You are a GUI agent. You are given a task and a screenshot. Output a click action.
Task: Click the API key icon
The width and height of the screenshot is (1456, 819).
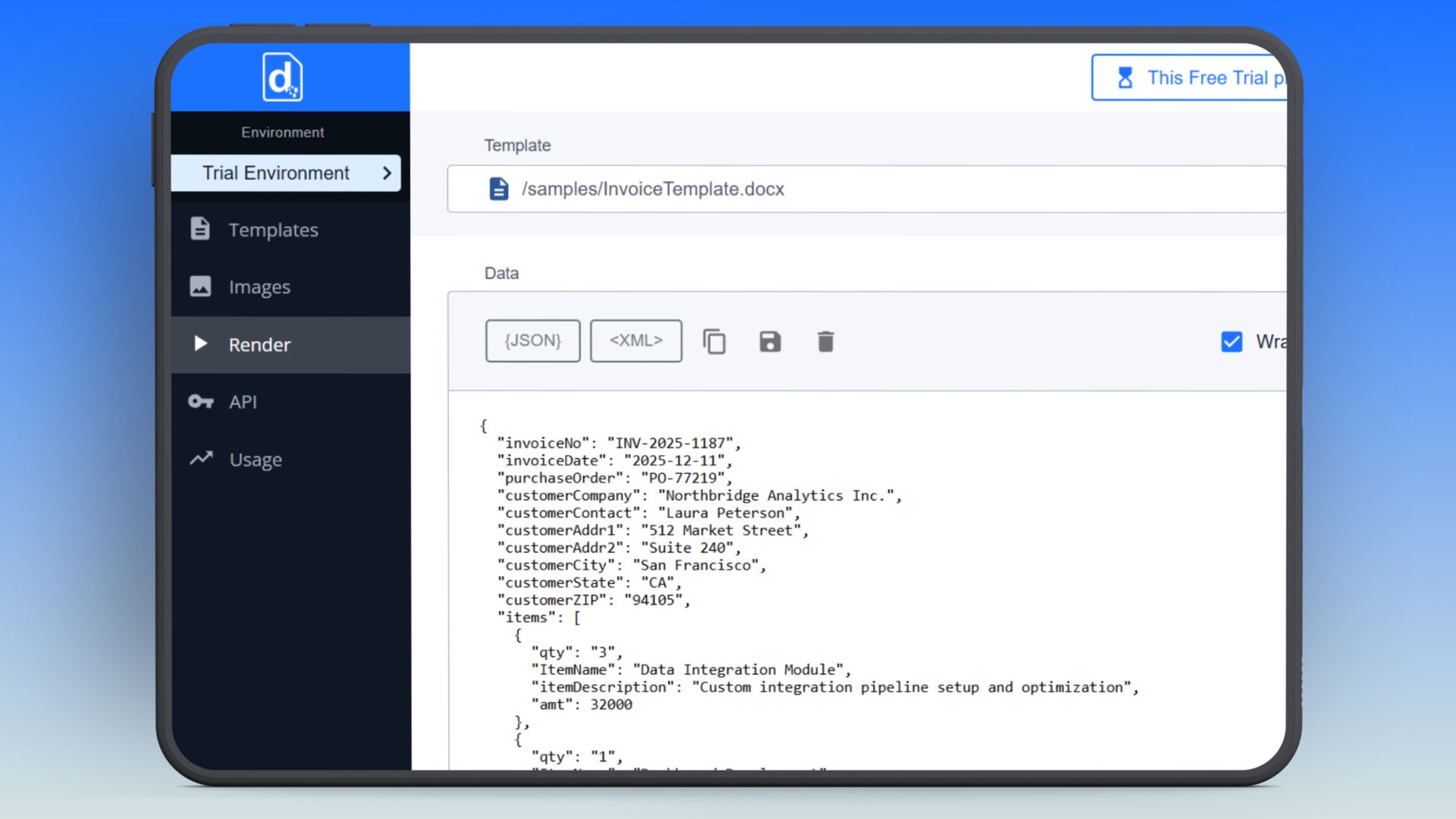coord(200,401)
